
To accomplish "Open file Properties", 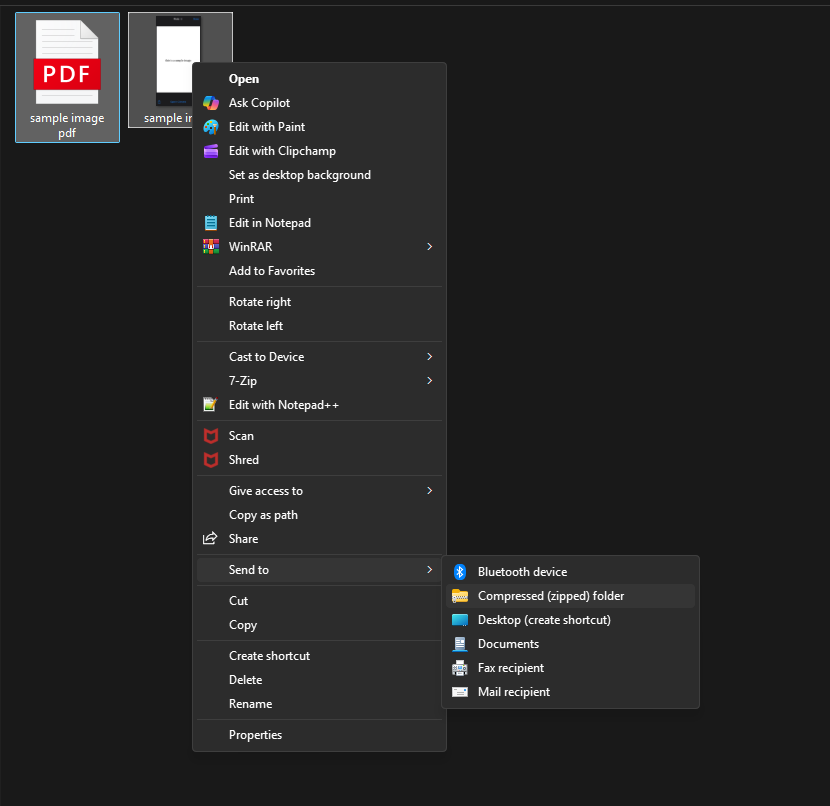I will [257, 734].
